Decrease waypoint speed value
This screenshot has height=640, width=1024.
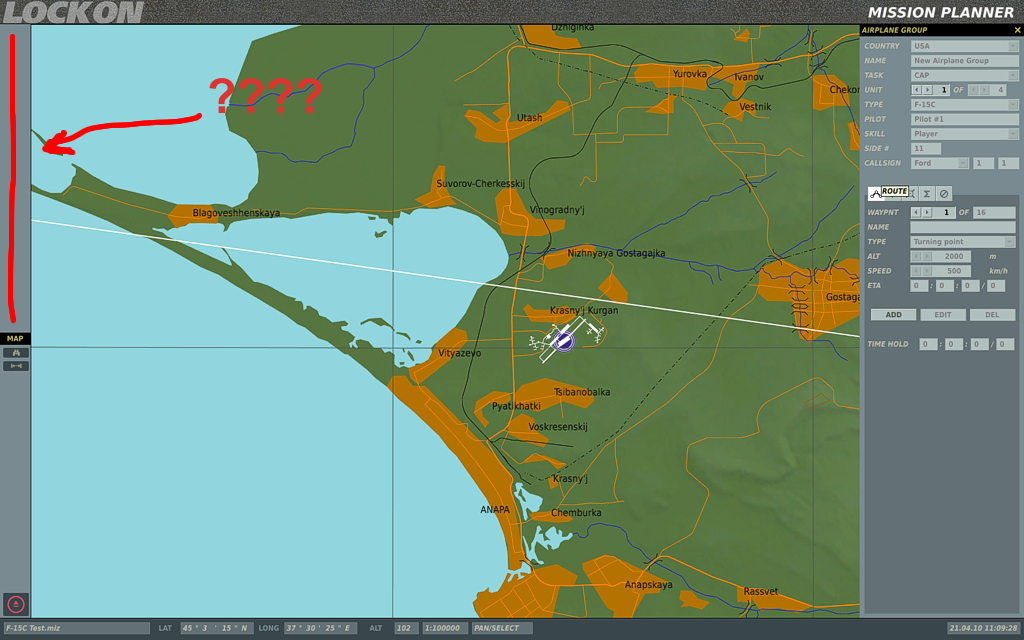coord(916,271)
